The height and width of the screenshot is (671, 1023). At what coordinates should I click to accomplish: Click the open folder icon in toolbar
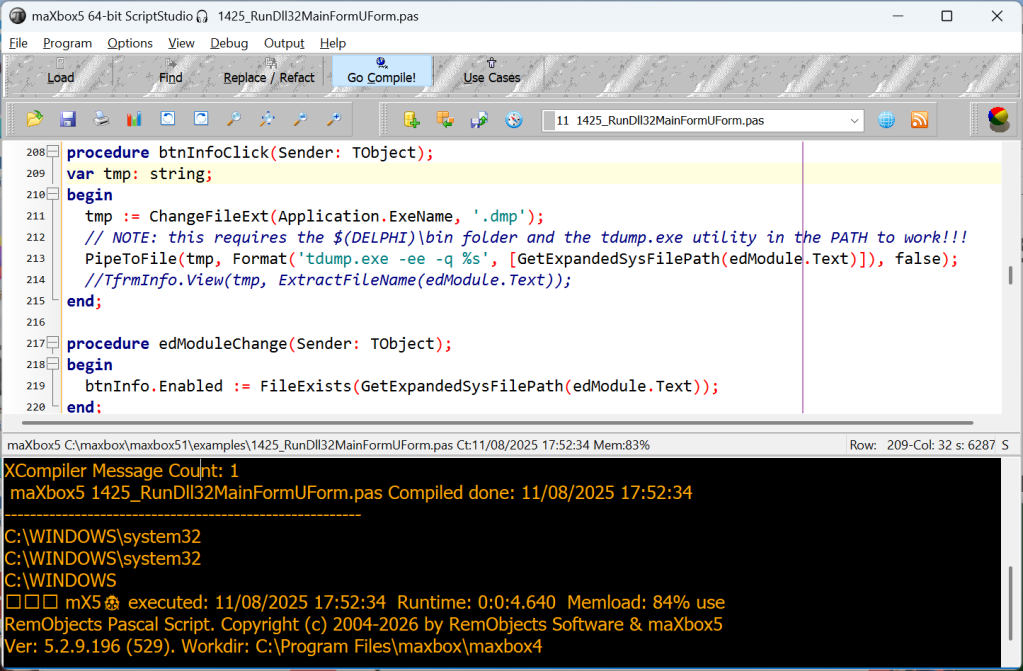(35, 119)
